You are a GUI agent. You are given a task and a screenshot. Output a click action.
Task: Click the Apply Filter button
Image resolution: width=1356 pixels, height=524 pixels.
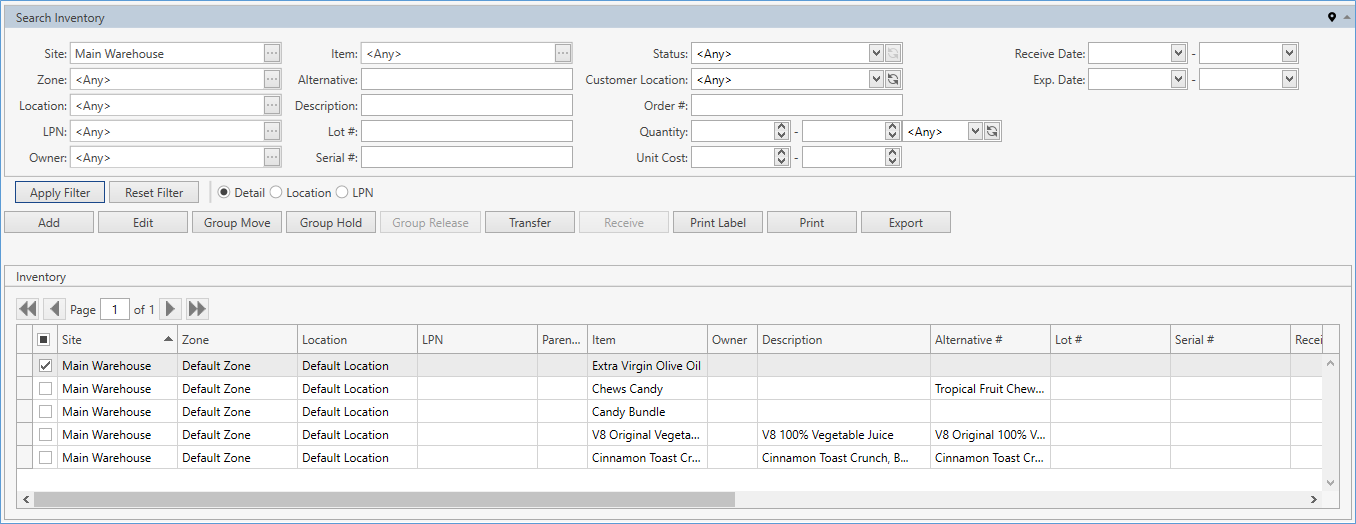[60, 193]
